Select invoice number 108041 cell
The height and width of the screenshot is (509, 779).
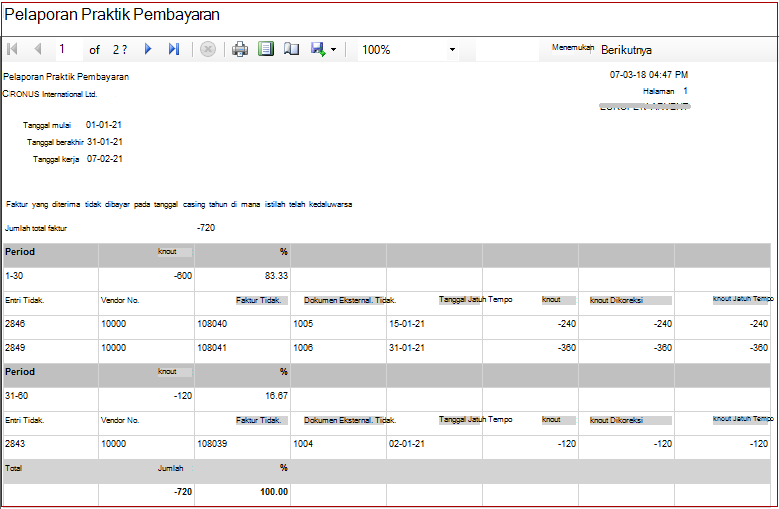click(x=212, y=348)
